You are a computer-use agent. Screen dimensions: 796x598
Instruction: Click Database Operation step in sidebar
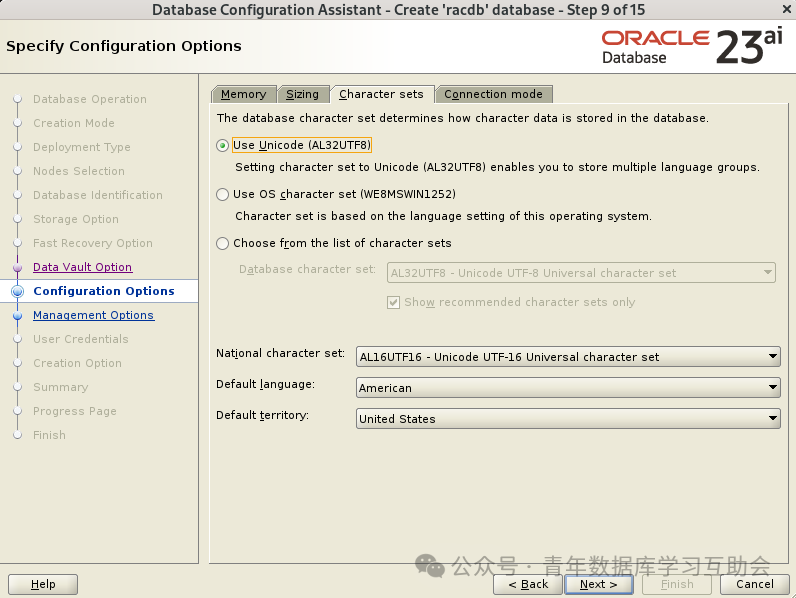tap(90, 99)
